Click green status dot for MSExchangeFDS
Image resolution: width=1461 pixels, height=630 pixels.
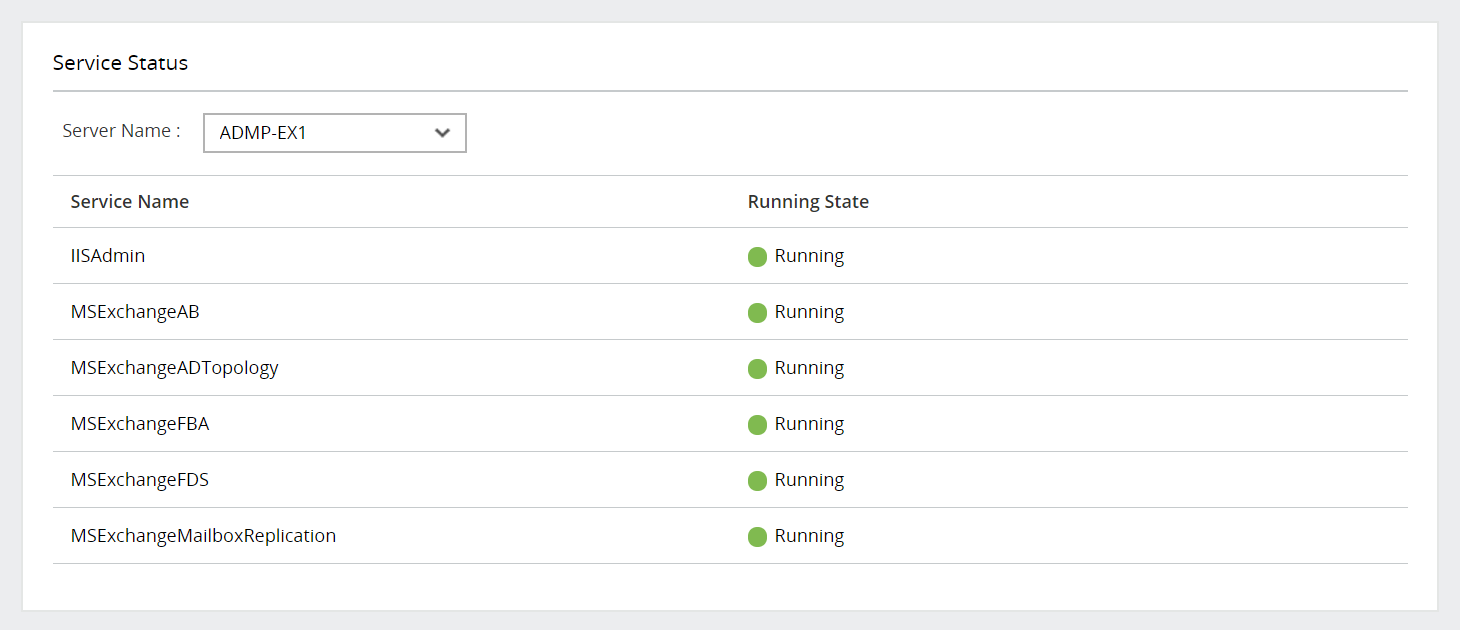click(757, 481)
